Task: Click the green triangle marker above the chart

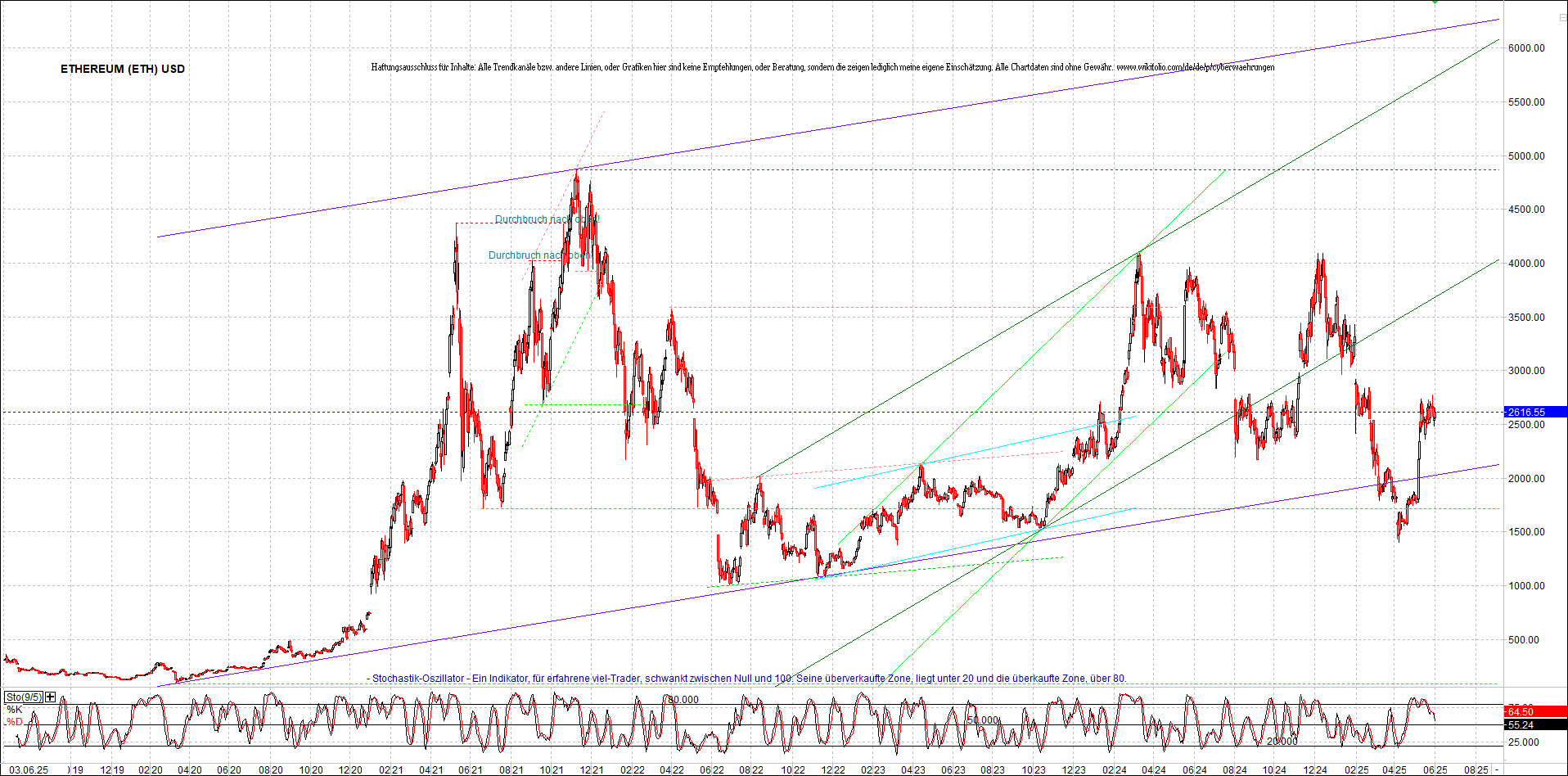Action: click(1435, 3)
